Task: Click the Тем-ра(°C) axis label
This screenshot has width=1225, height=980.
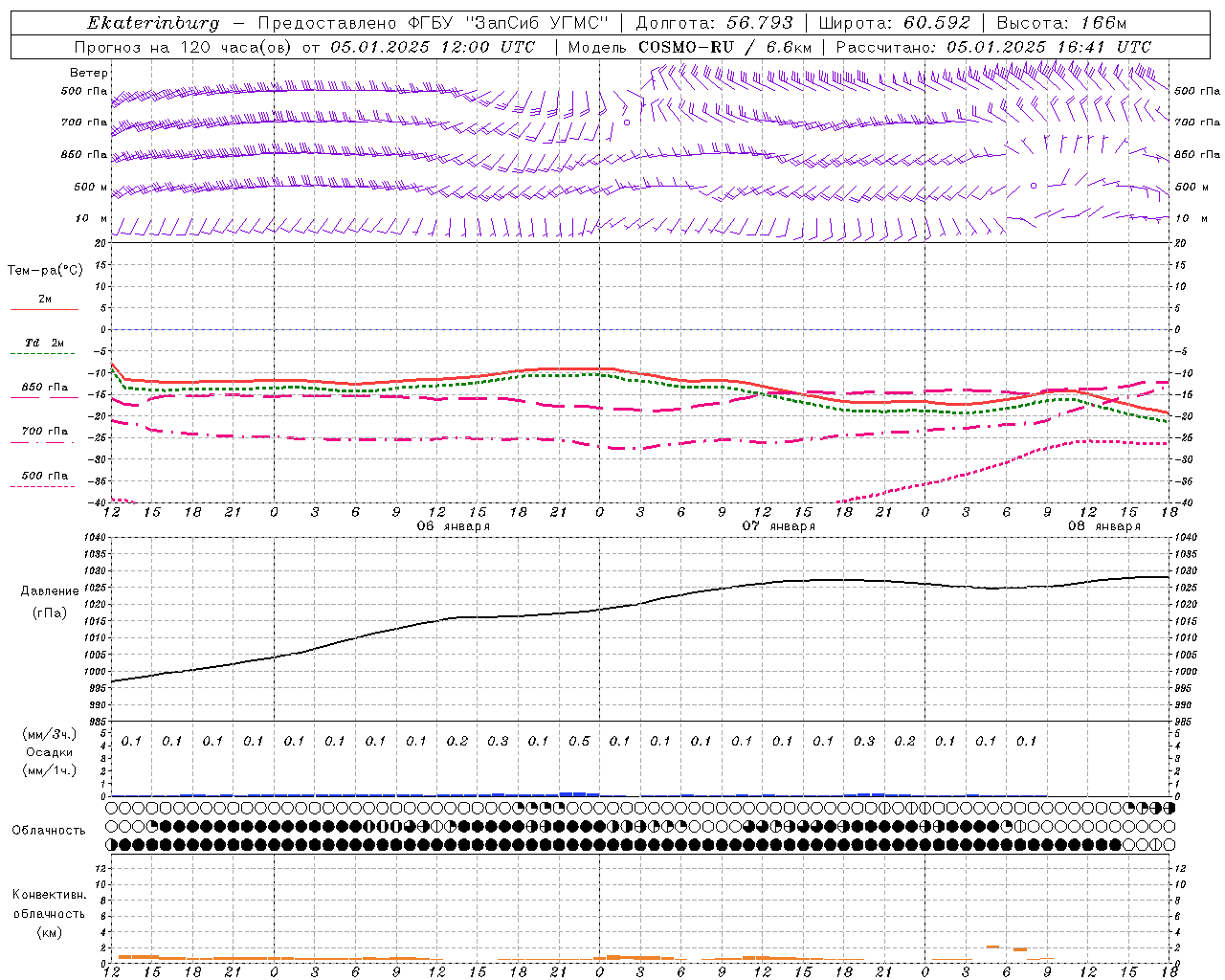Action: click(45, 271)
